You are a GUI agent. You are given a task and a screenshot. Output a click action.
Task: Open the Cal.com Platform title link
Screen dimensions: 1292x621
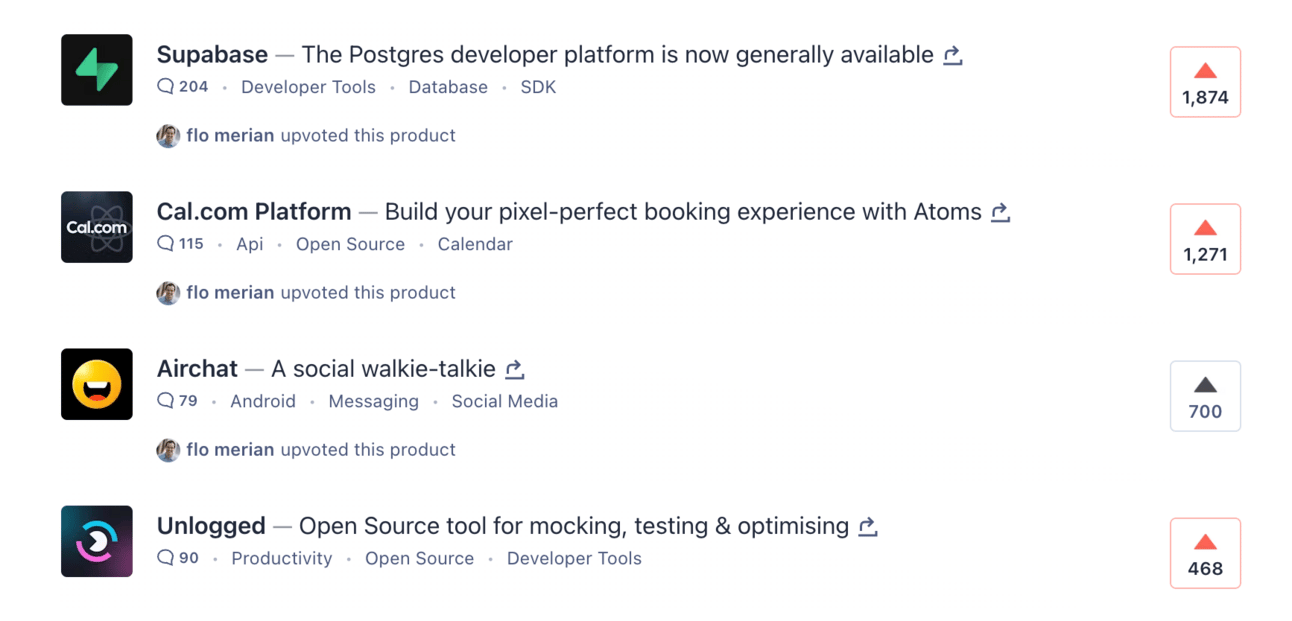coord(254,212)
